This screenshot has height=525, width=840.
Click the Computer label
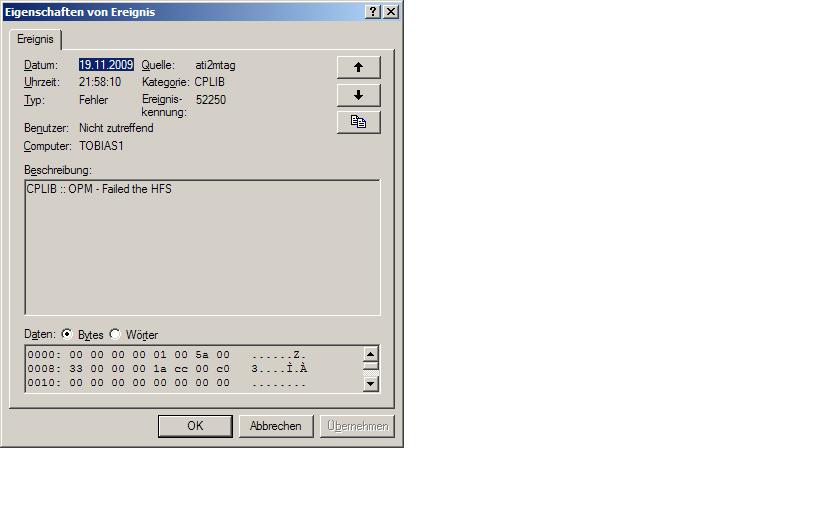pyautogui.click(x=47, y=146)
